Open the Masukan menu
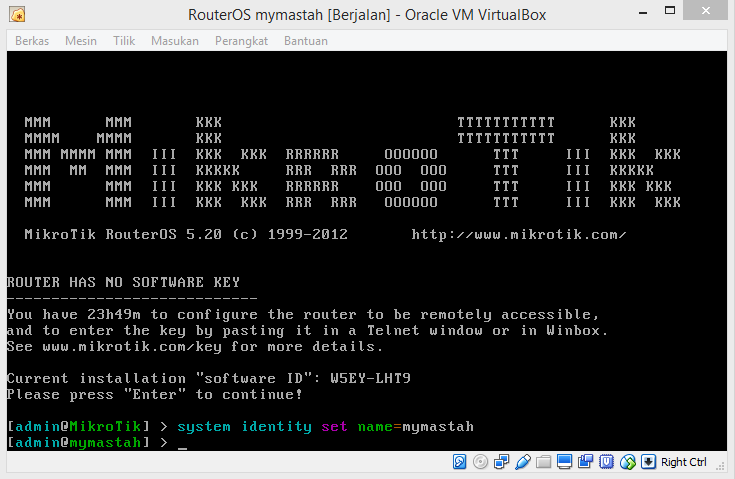The image size is (735, 479). tap(175, 41)
